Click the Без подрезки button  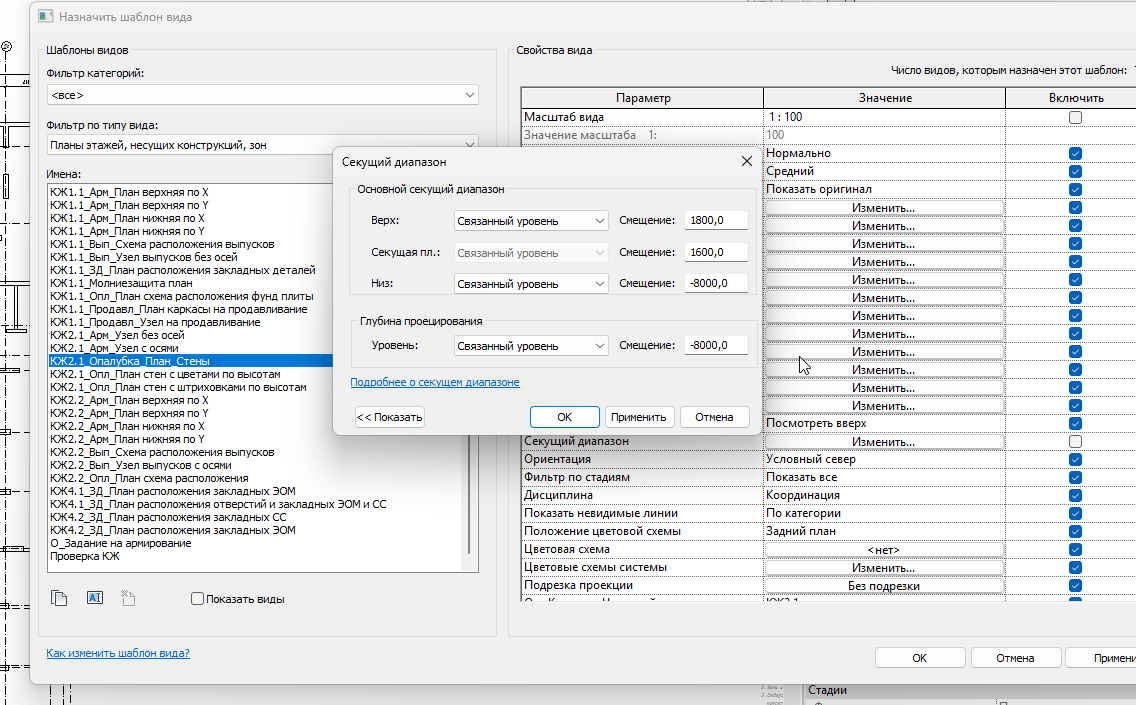(x=884, y=585)
